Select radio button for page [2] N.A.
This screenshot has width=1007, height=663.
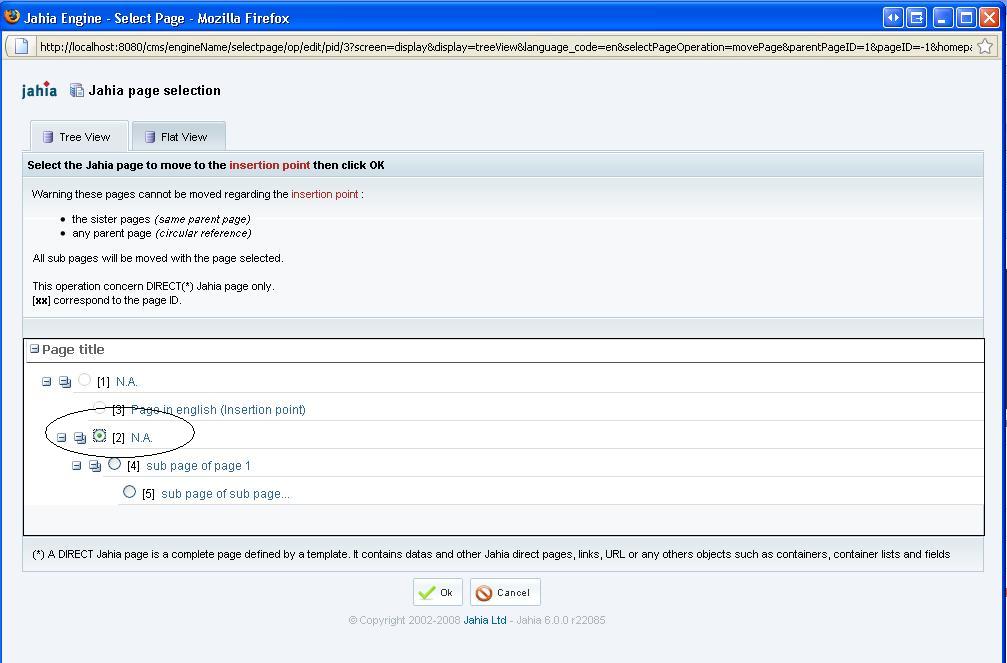pyautogui.click(x=100, y=436)
